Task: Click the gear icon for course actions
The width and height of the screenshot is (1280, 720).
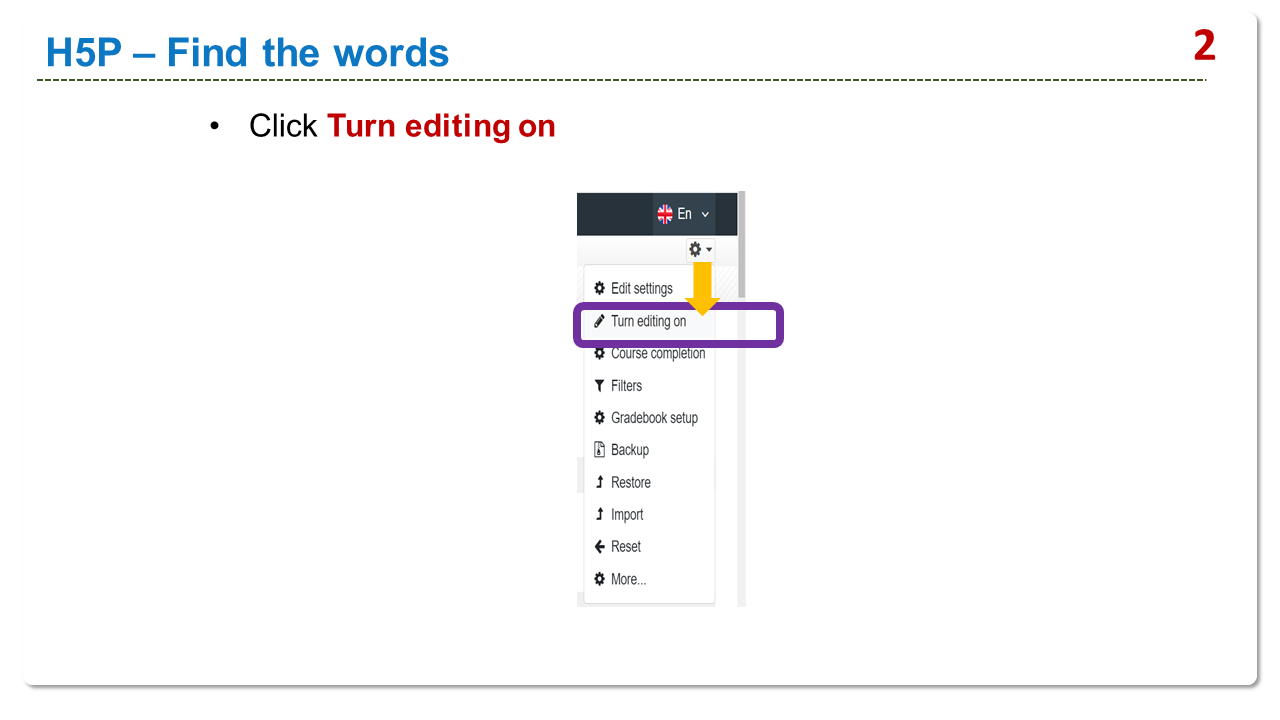Action: (695, 249)
